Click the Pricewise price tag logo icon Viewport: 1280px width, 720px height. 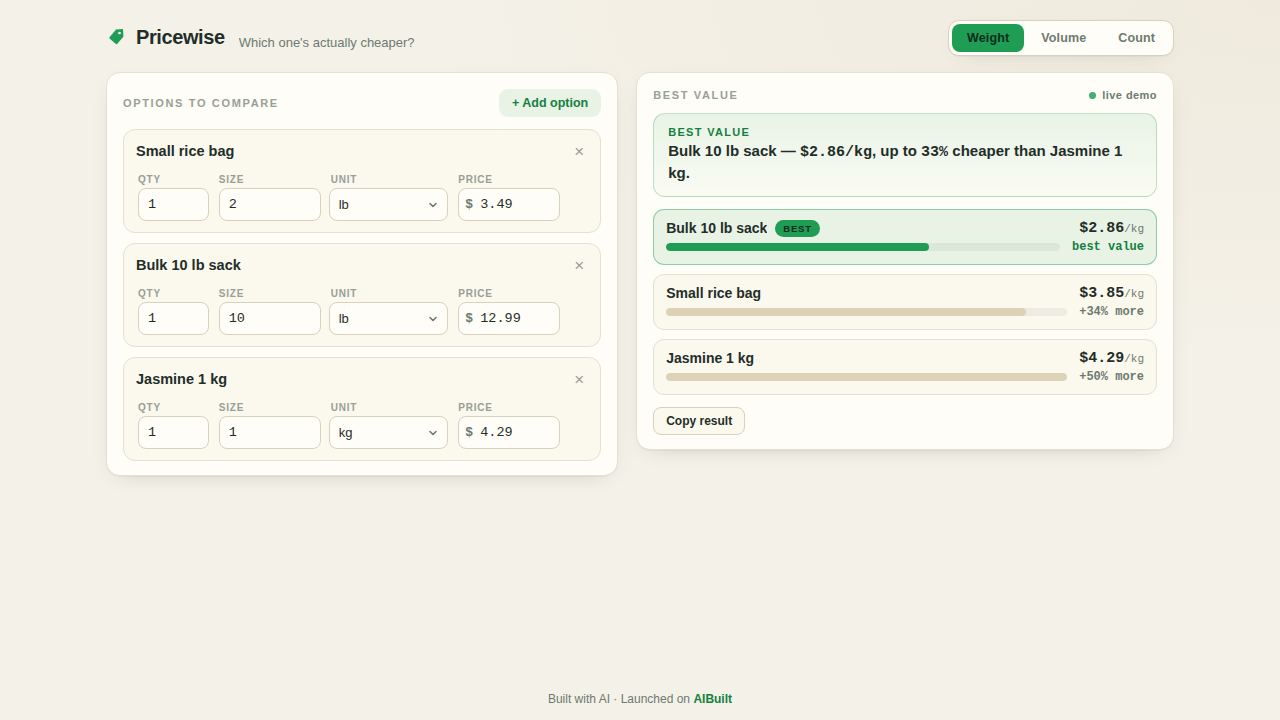point(116,37)
